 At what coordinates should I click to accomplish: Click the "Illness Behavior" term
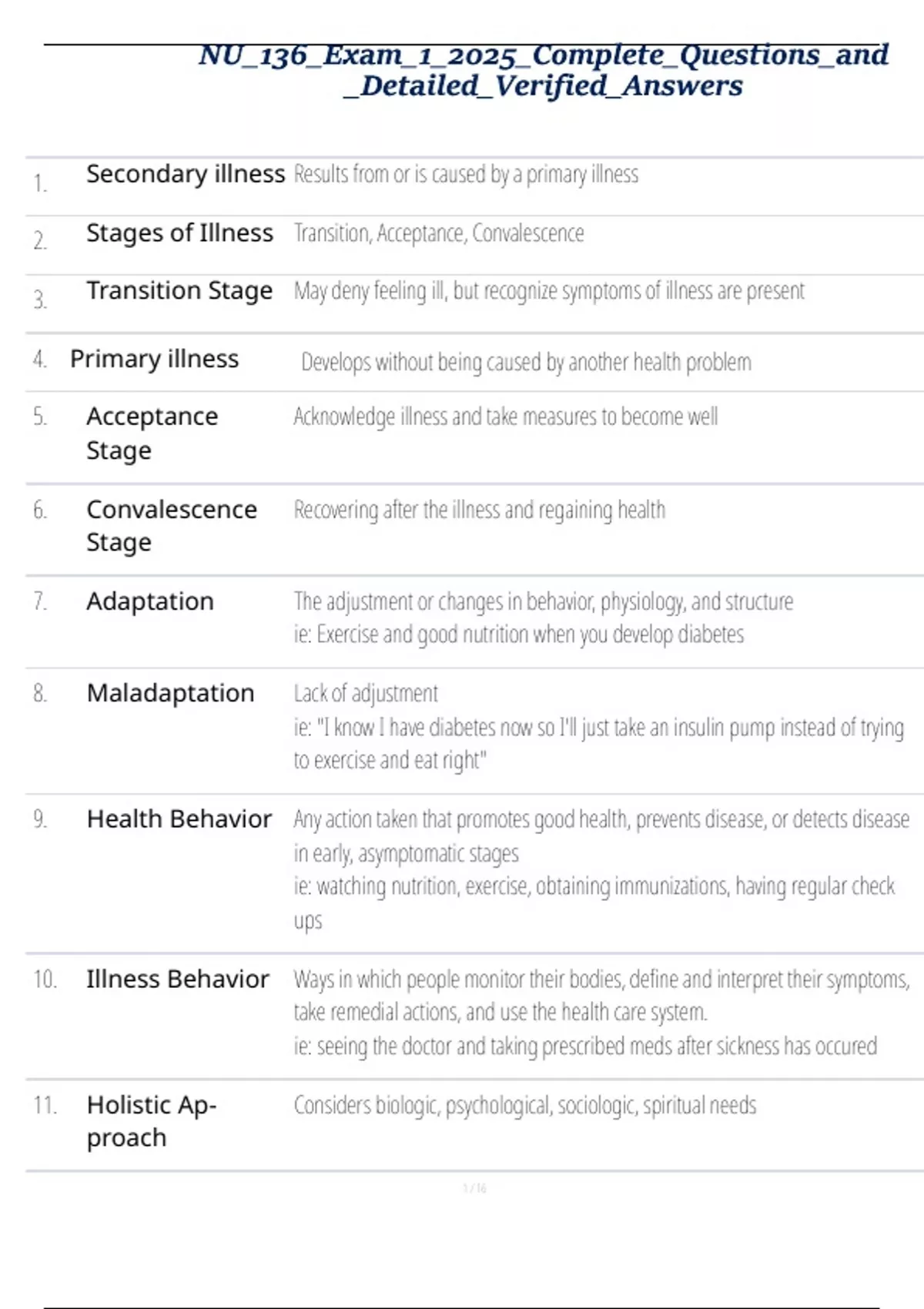click(177, 979)
